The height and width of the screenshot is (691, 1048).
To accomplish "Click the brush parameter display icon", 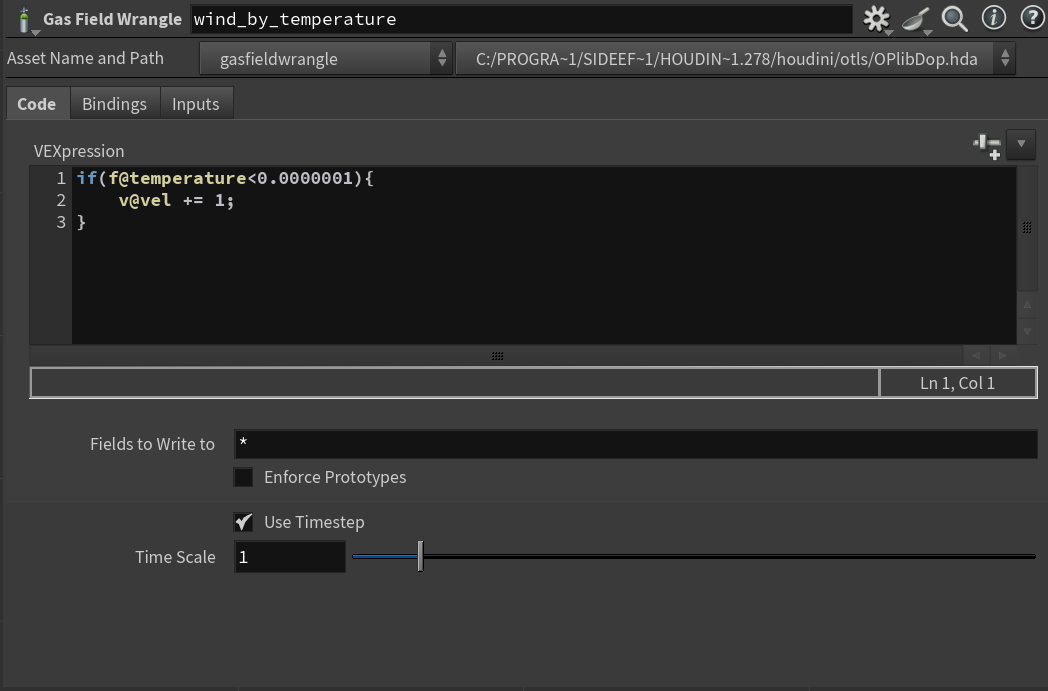I will [x=916, y=19].
